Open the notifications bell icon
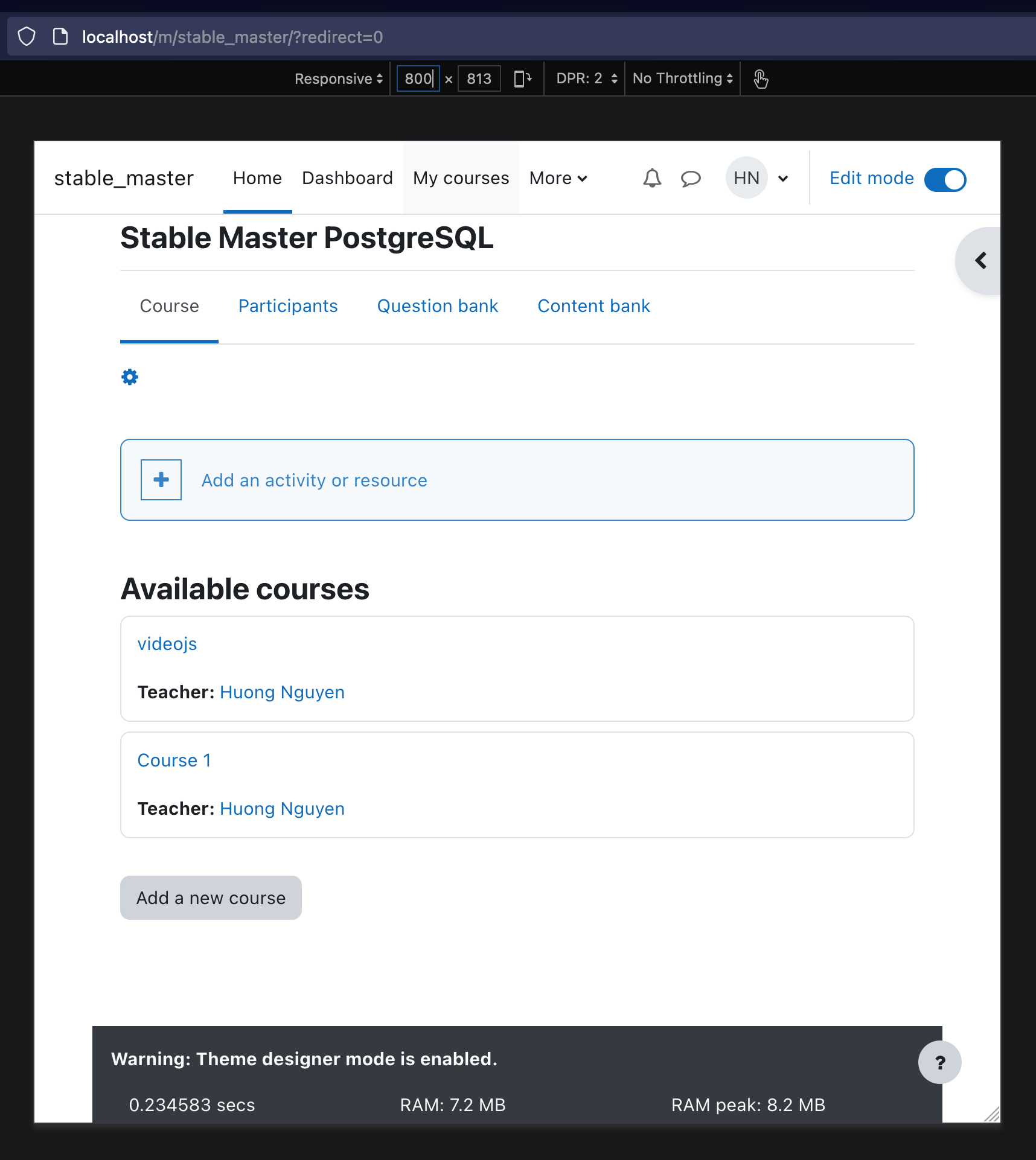 652,178
